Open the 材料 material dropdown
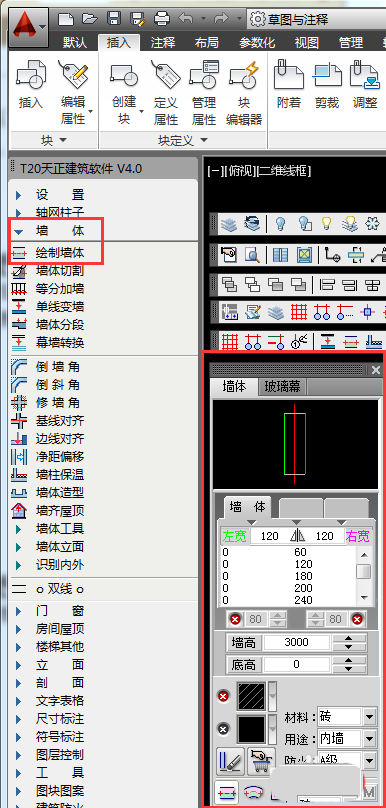Image resolution: width=386 pixels, height=808 pixels. coord(370,717)
